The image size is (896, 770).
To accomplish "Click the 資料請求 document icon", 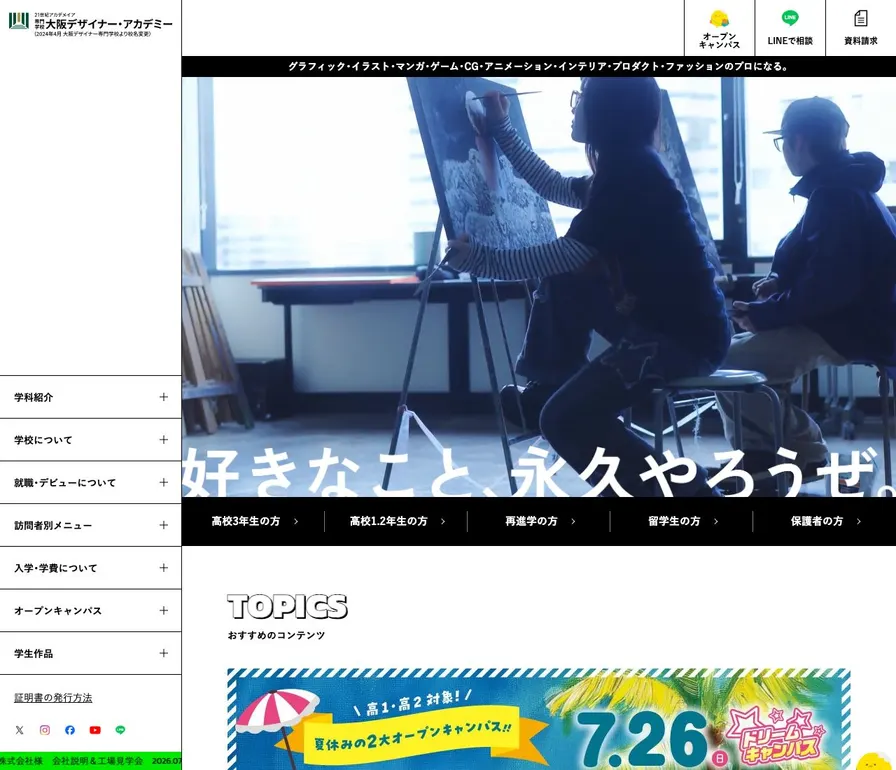I will click(x=861, y=18).
